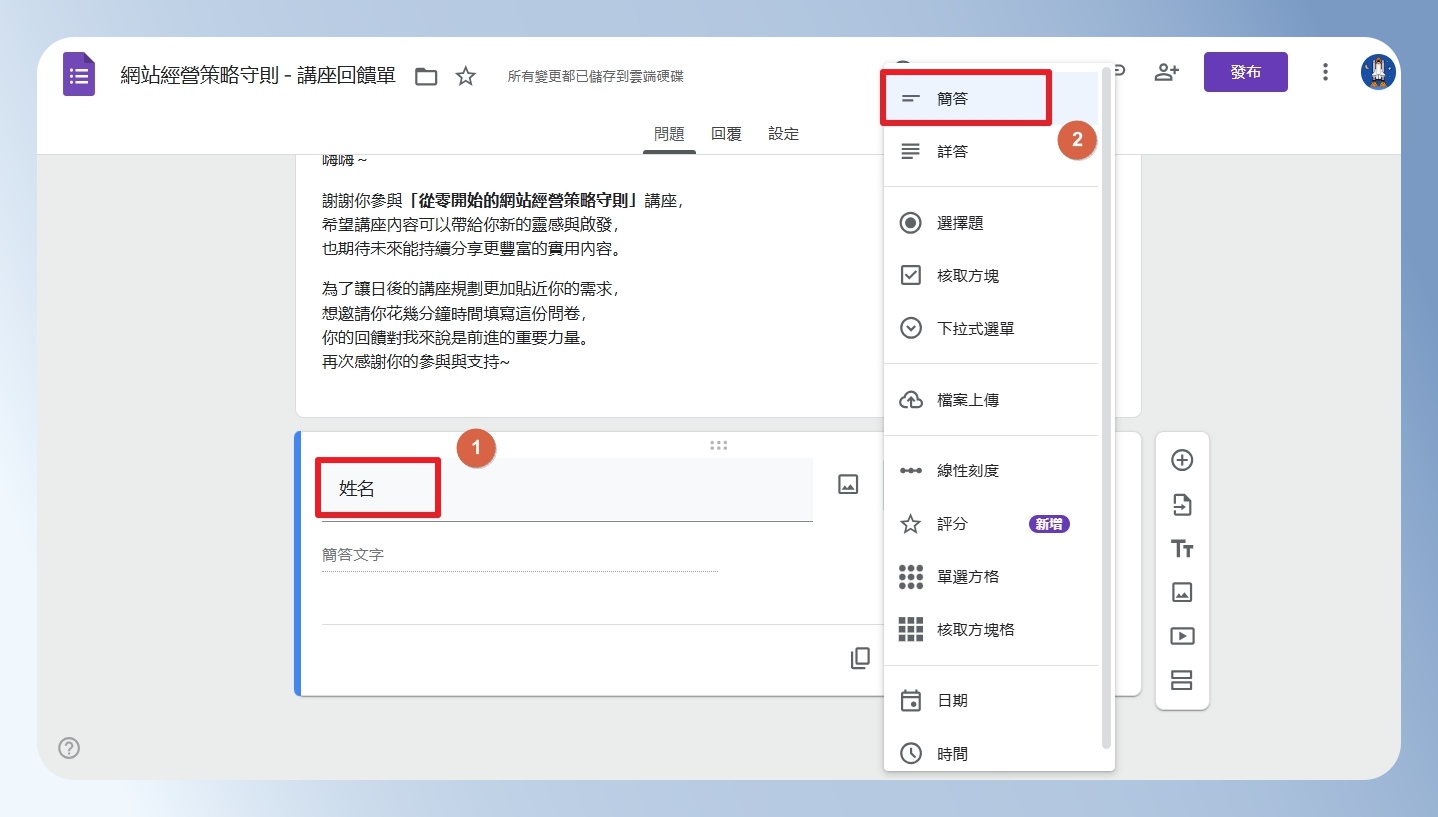Add a video from the side toolbar
Image resolution: width=1438 pixels, height=817 pixels.
(x=1182, y=636)
